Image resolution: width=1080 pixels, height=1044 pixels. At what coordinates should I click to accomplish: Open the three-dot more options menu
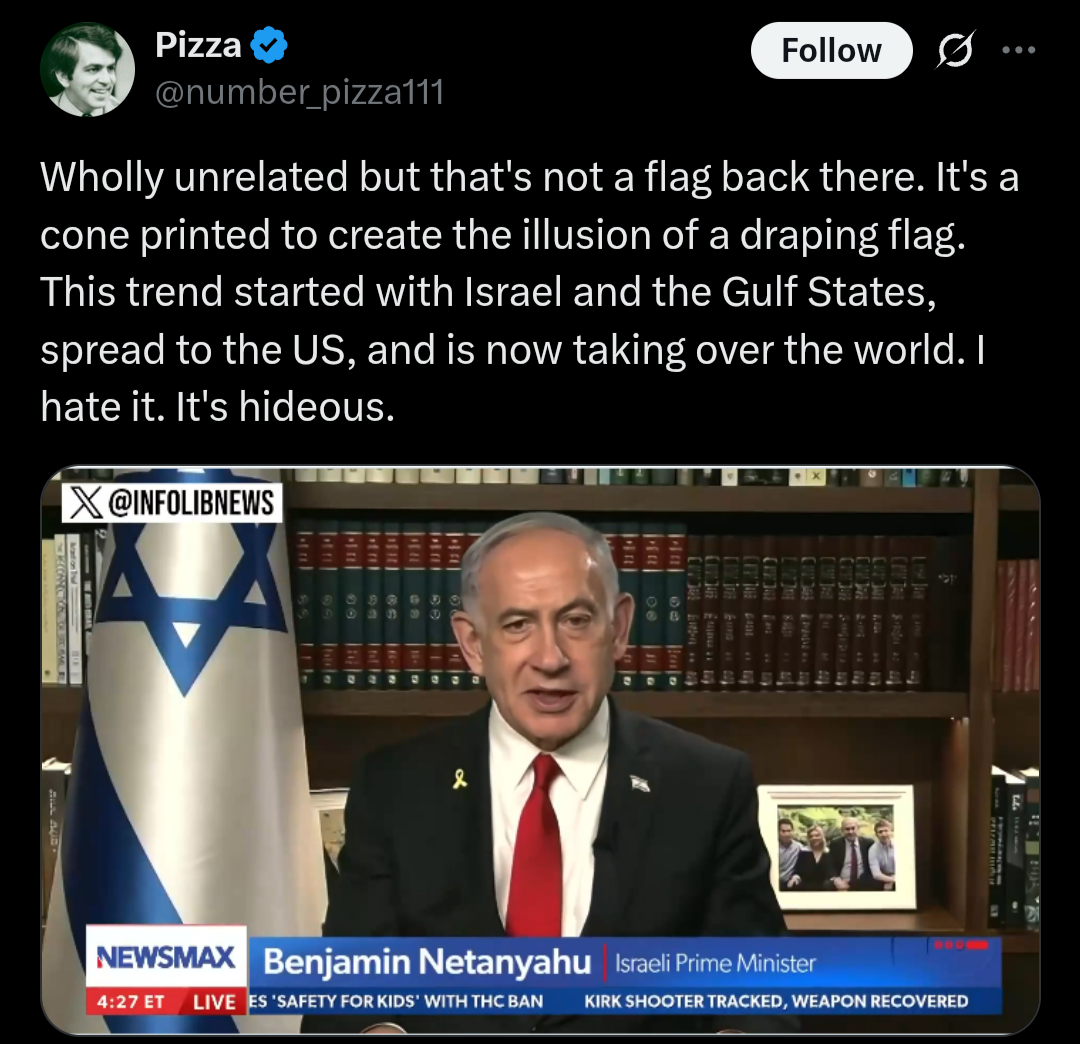(x=1019, y=50)
